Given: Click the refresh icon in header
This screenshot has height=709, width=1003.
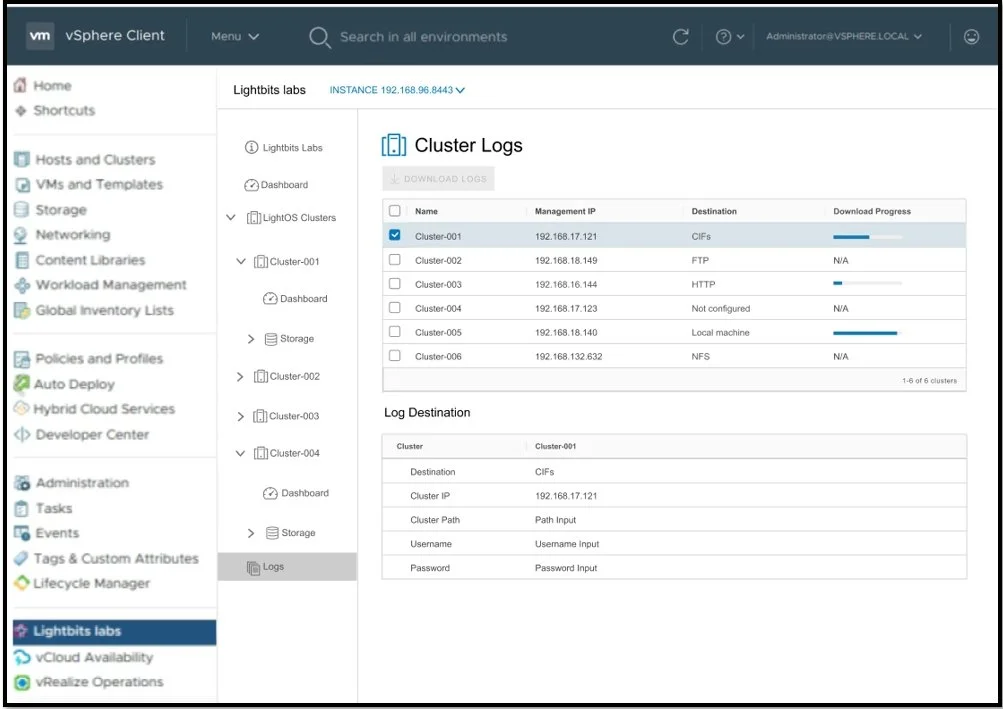Looking at the screenshot, I should tap(681, 36).
